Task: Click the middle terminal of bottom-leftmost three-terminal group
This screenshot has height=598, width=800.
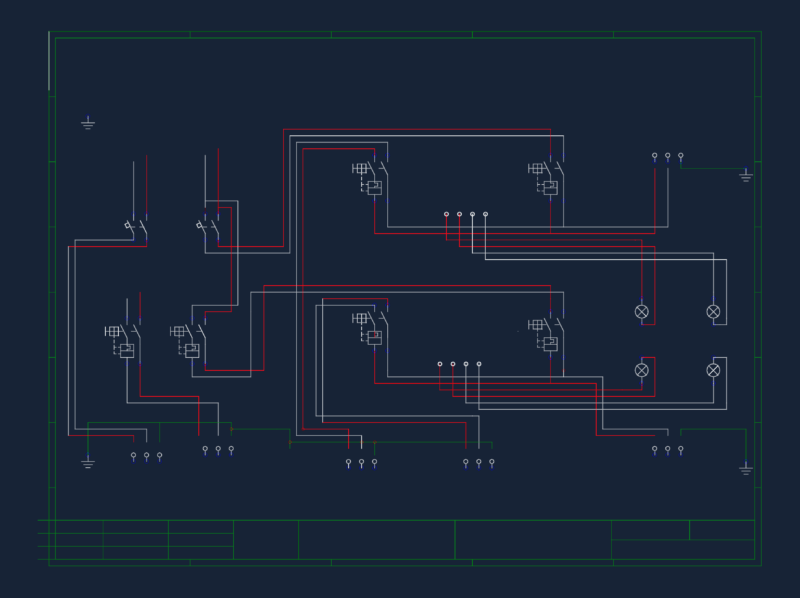Action: [x=146, y=457]
